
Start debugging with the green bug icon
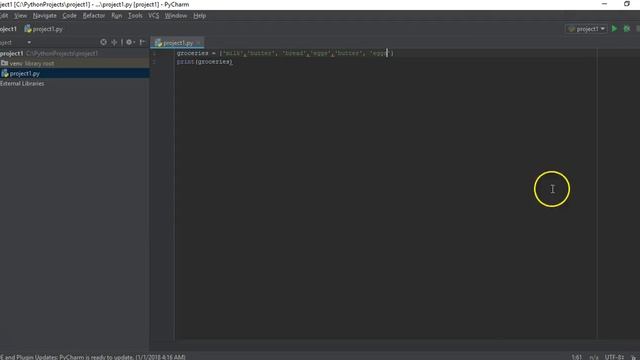(x=627, y=29)
